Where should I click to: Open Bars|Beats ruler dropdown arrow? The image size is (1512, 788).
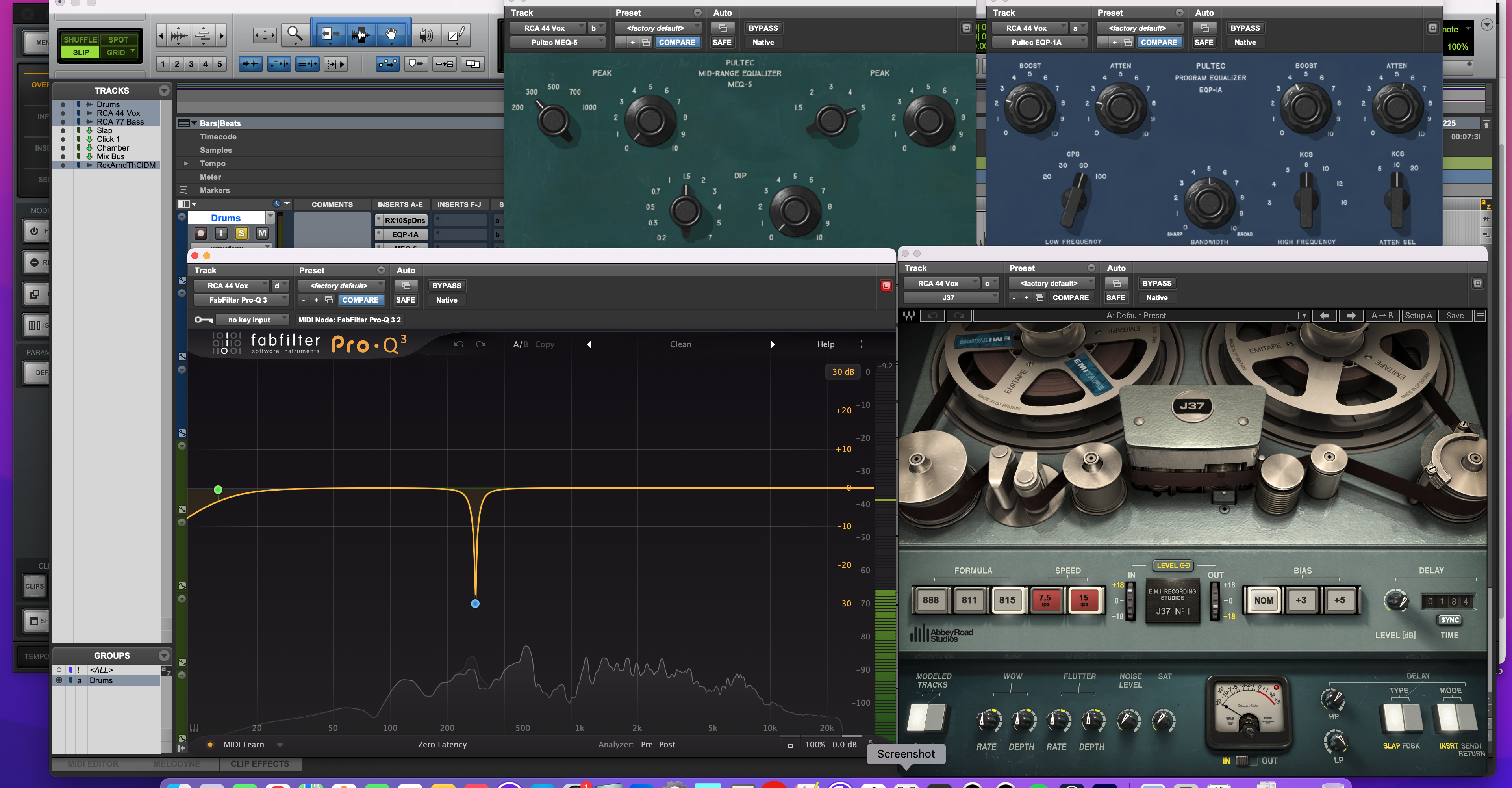click(194, 123)
